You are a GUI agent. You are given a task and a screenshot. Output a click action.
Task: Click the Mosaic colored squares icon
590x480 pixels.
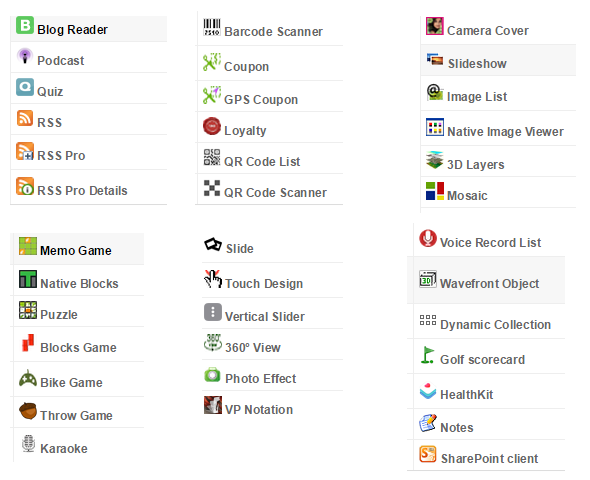435,191
